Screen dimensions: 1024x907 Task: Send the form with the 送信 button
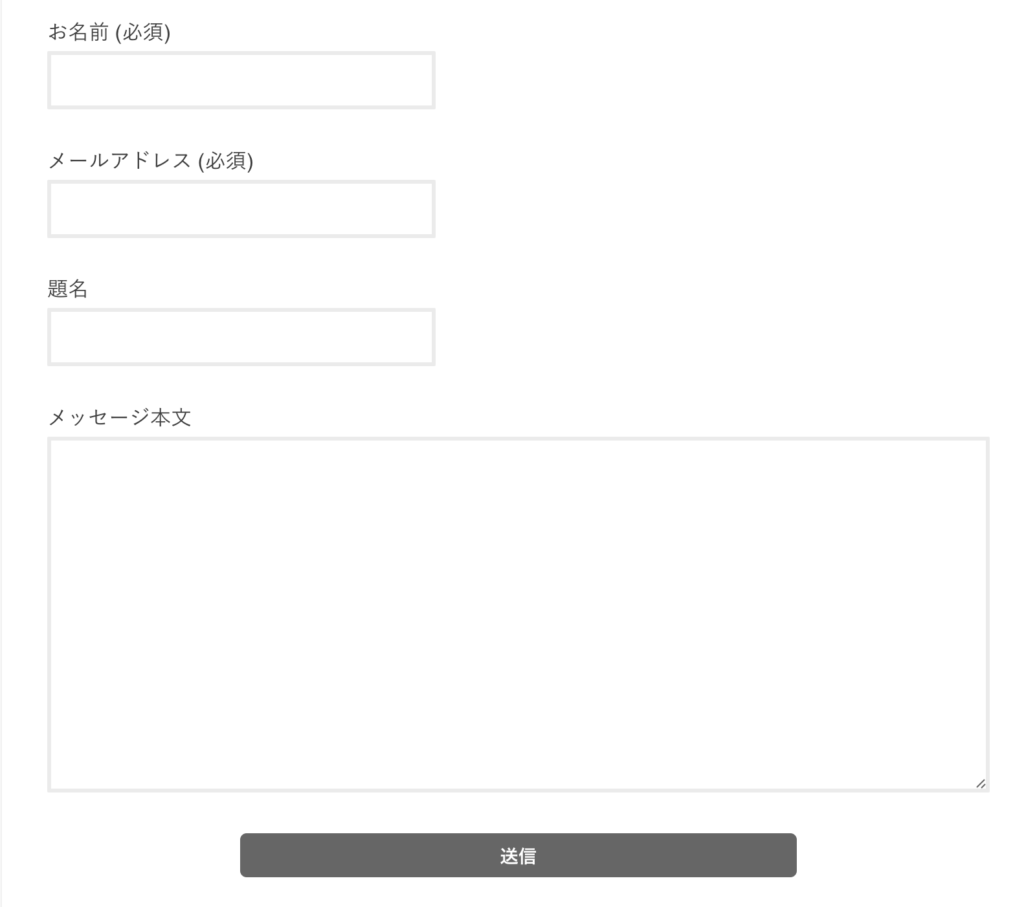coord(518,856)
